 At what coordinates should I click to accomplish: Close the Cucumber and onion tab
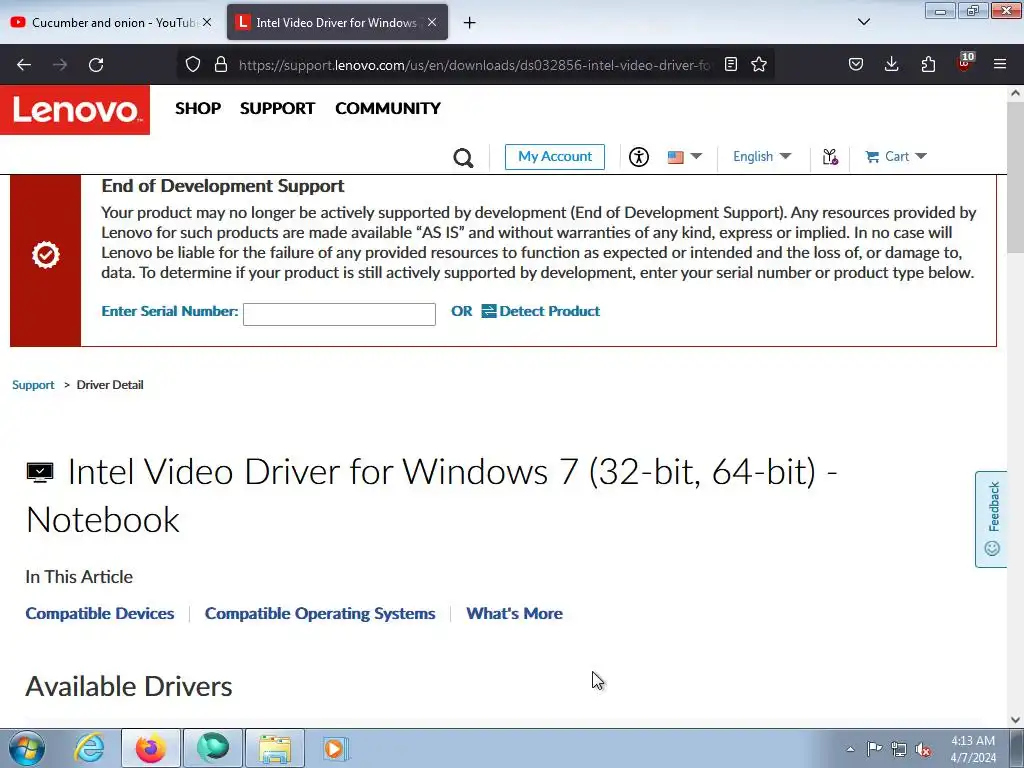207,22
